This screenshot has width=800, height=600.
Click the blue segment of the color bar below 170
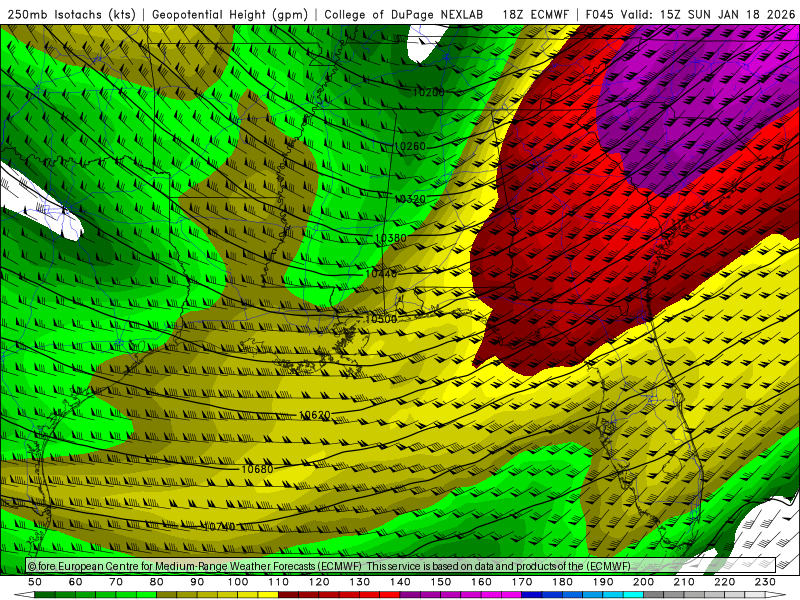(x=532, y=595)
